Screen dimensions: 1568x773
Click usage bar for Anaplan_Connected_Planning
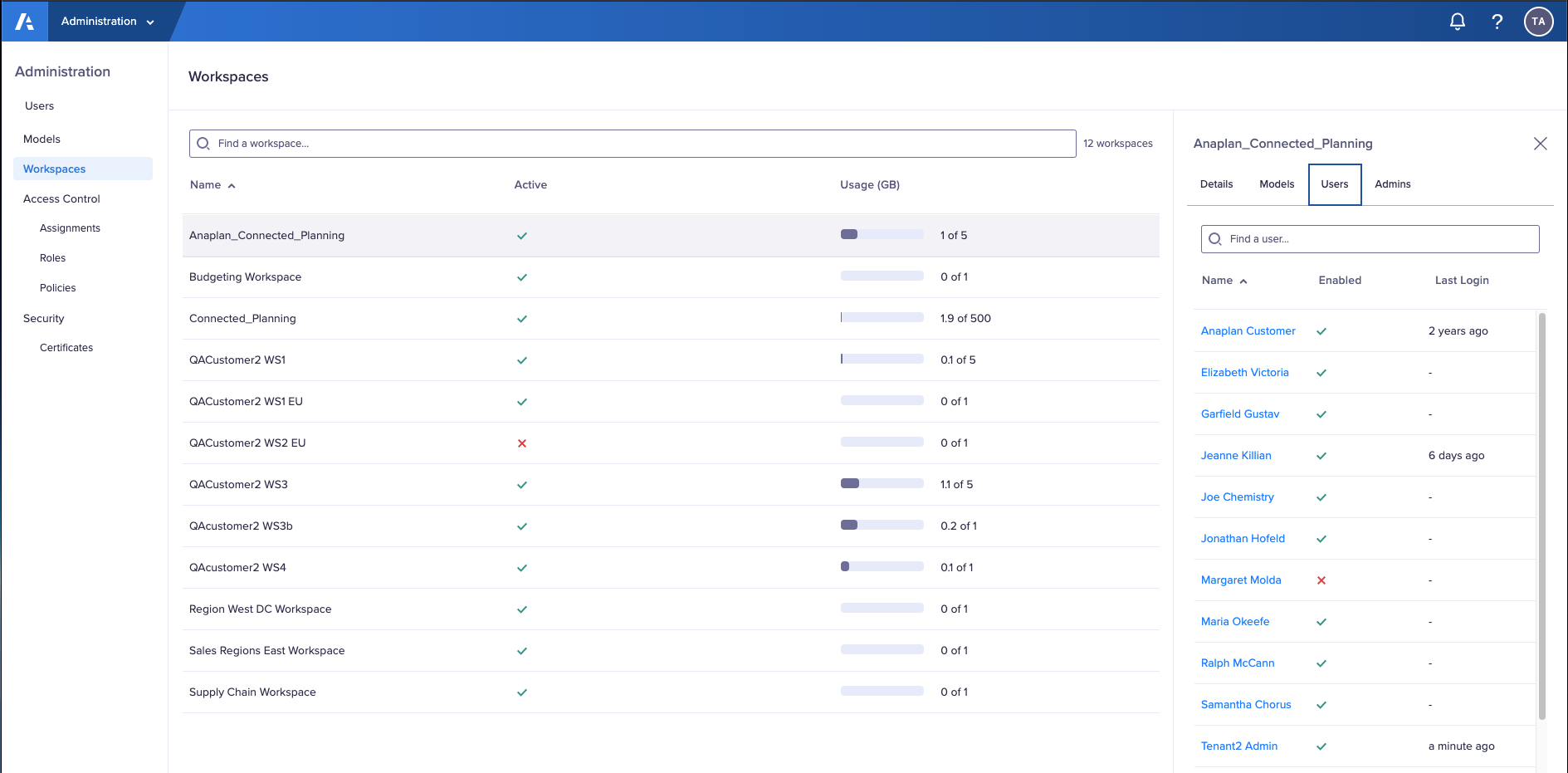(x=882, y=235)
